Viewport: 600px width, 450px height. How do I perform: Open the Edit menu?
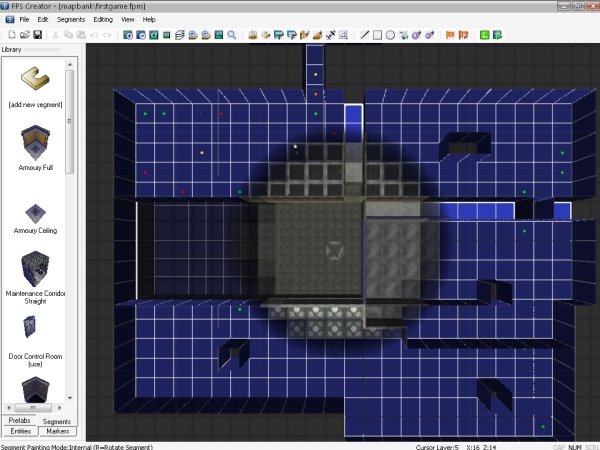42,20
